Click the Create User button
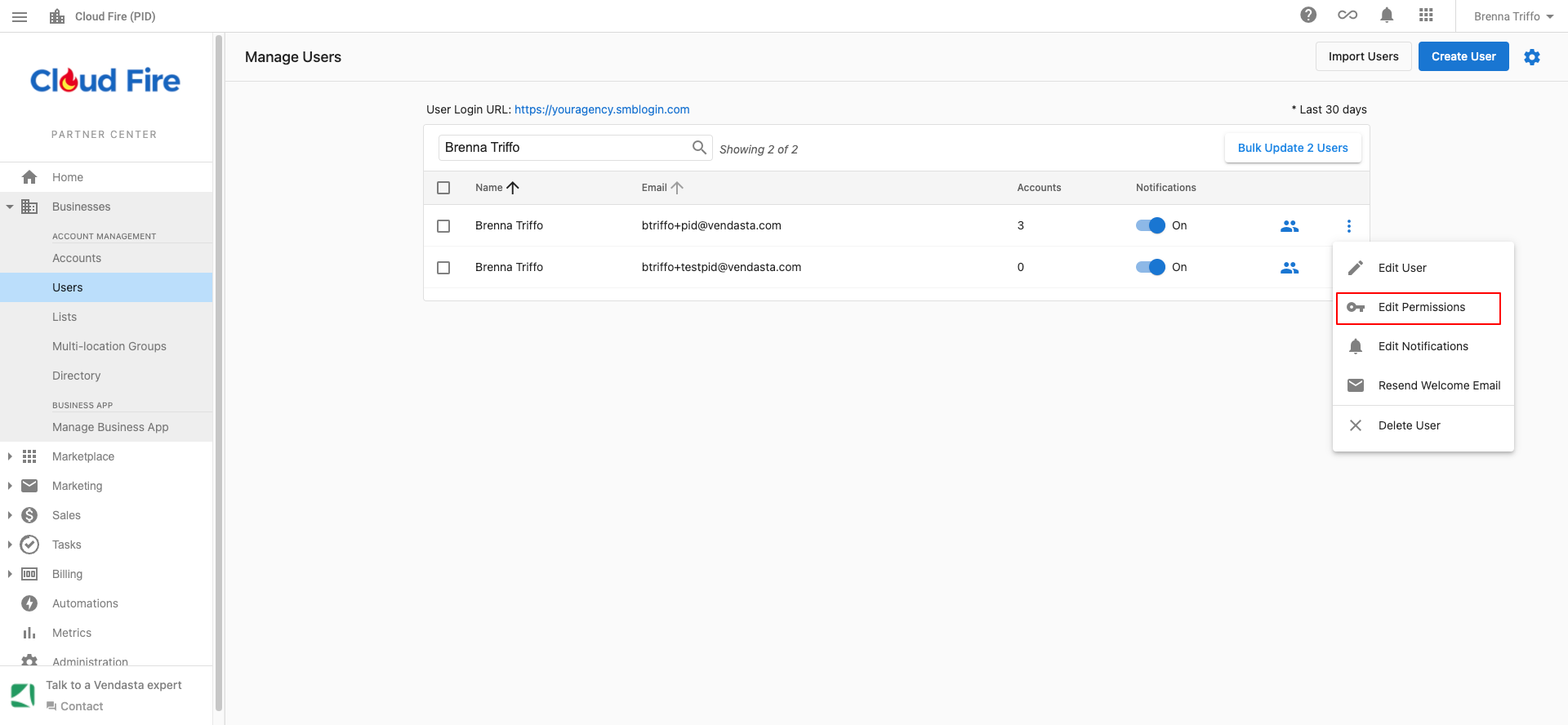The height and width of the screenshot is (725, 1568). click(x=1463, y=56)
